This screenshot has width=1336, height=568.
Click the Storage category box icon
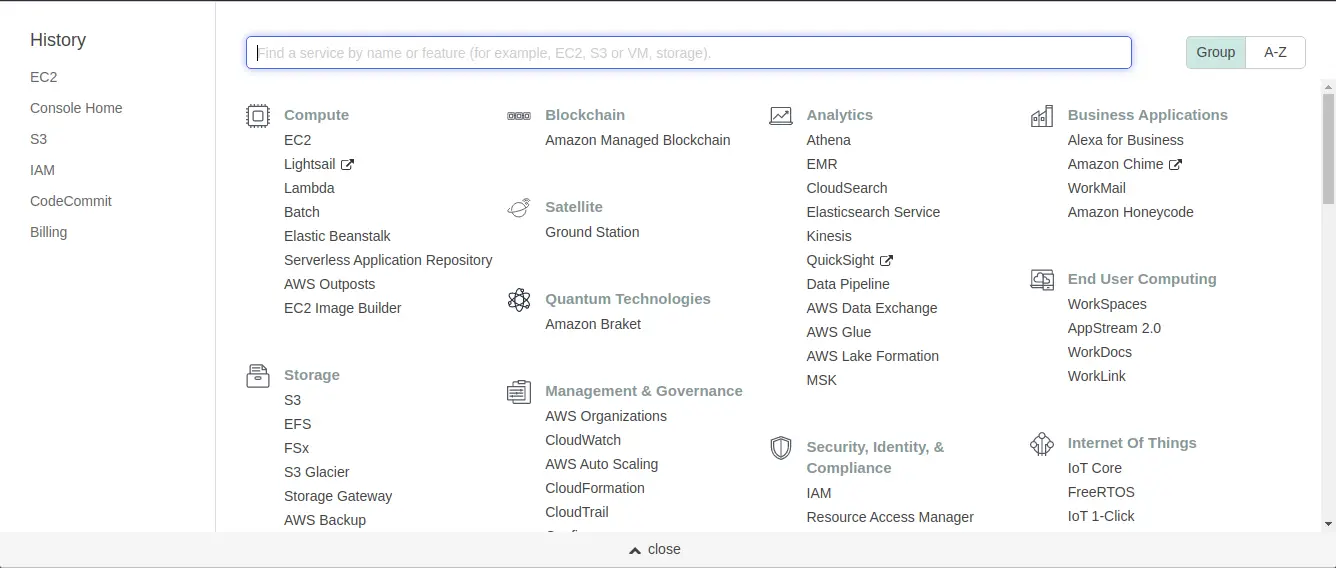click(x=258, y=376)
